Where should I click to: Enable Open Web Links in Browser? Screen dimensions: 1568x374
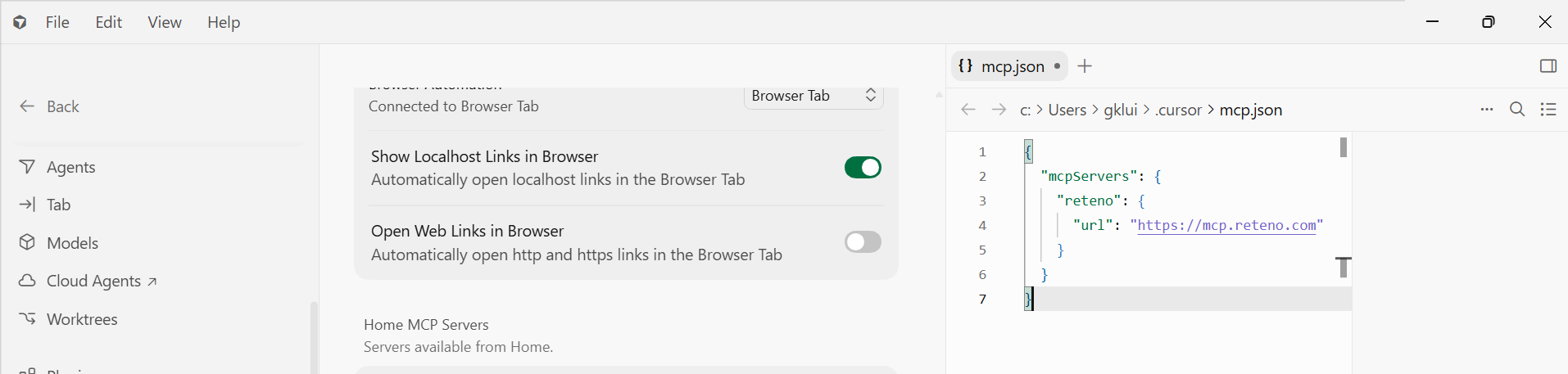[x=863, y=242]
